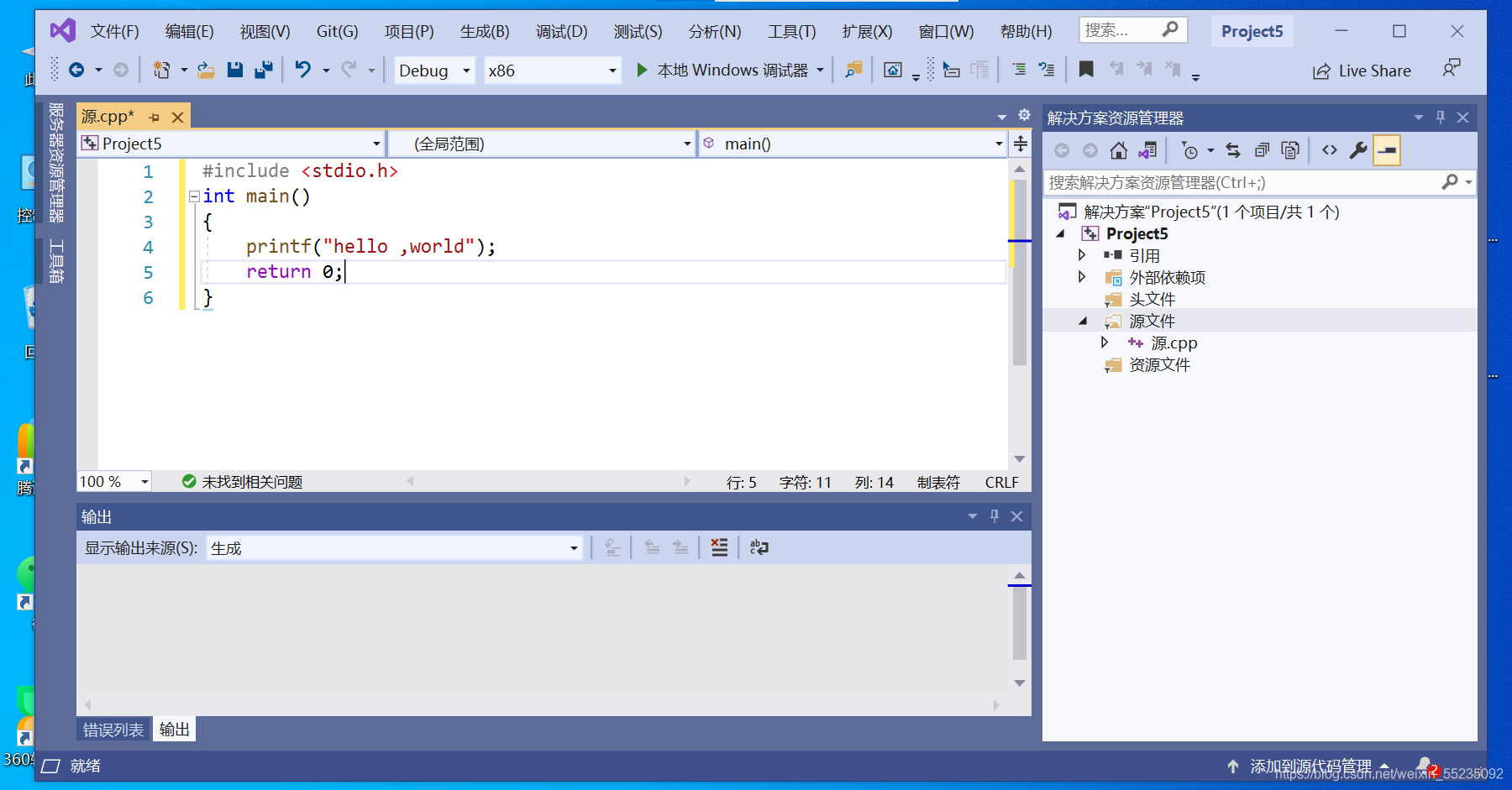Viewport: 1512px width, 790px height.
Task: Open the main() member dropdown
Action: pos(853,144)
